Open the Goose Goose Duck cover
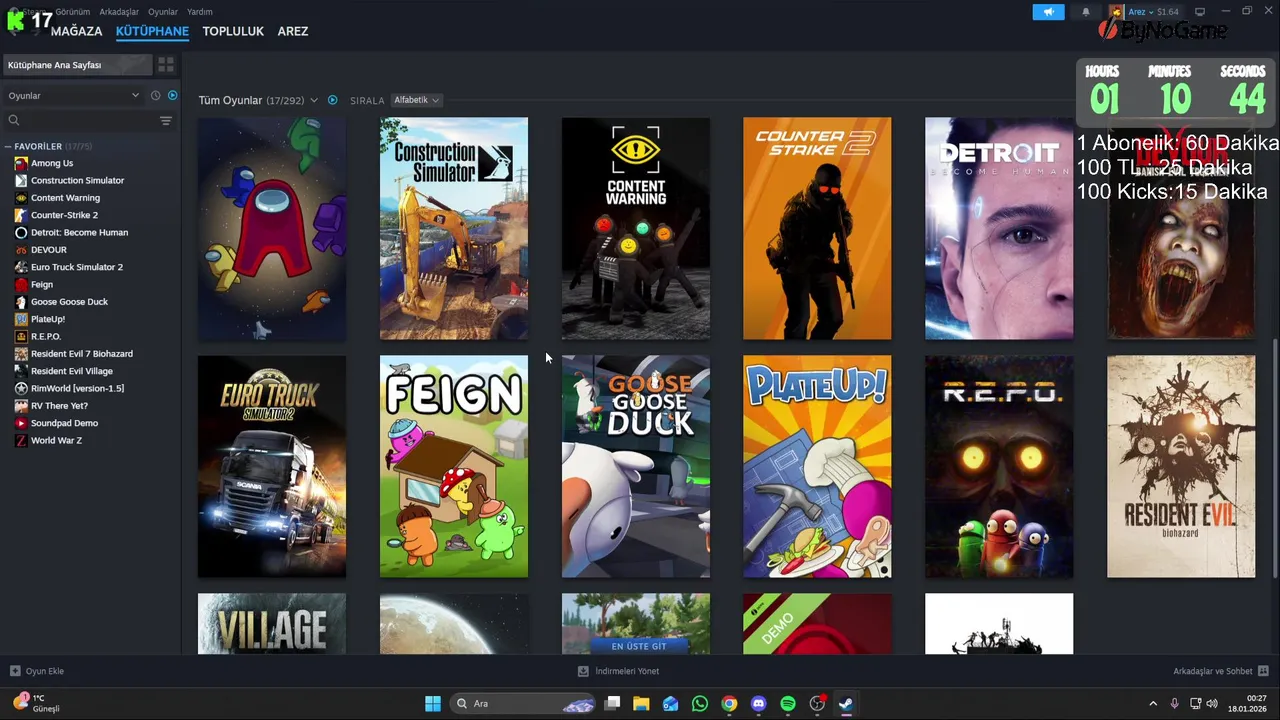The image size is (1280, 720). pos(636,467)
